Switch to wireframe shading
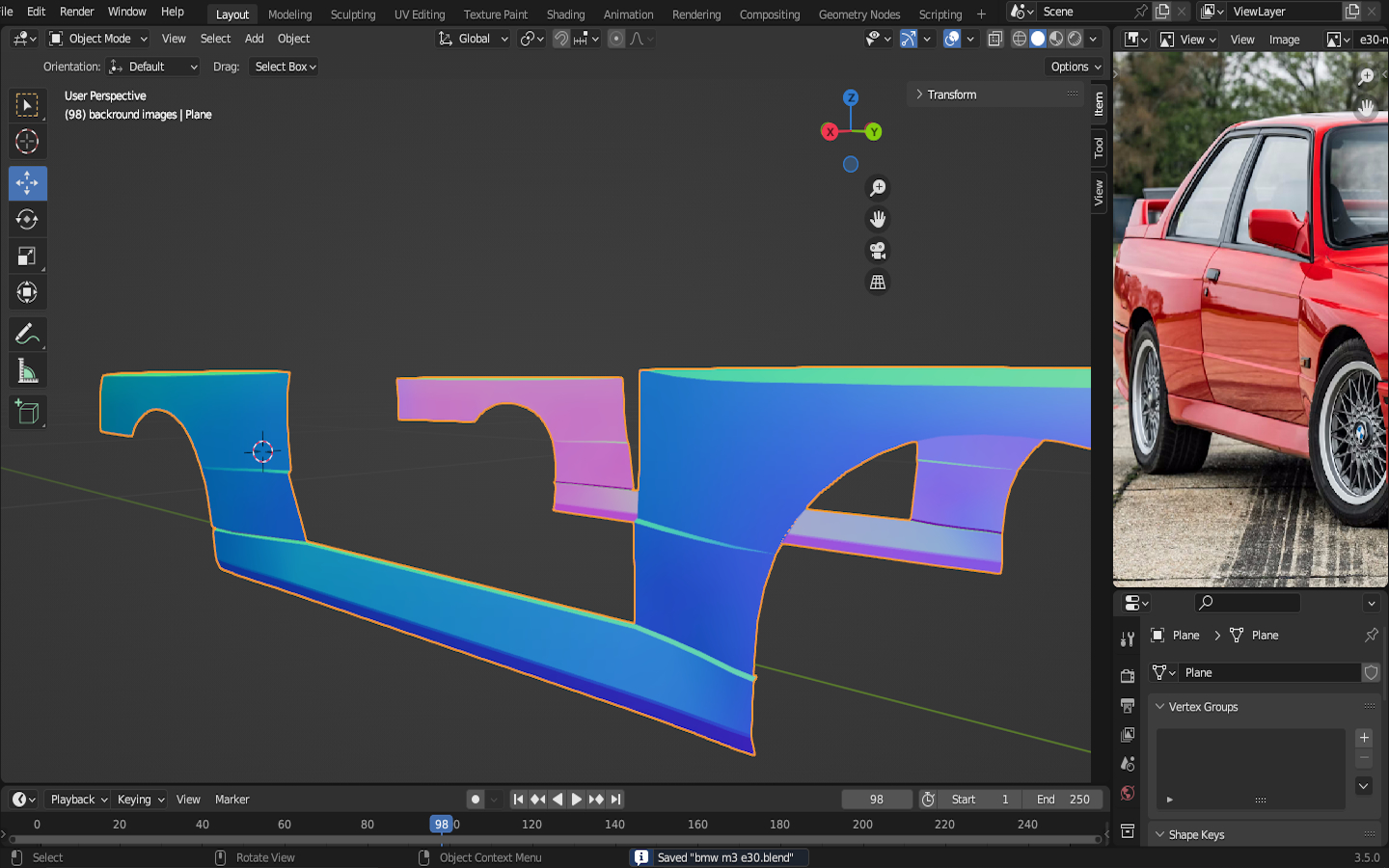 pos(1020,39)
